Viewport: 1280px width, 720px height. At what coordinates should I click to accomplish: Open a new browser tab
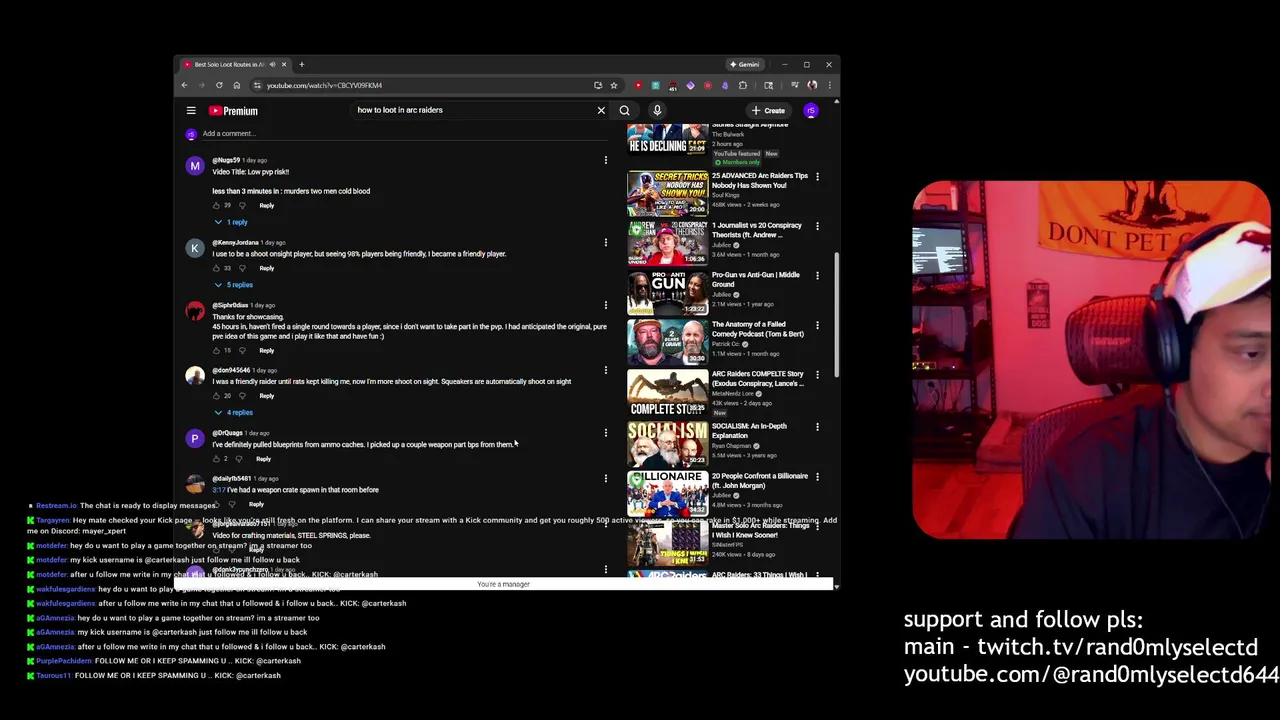(x=301, y=65)
